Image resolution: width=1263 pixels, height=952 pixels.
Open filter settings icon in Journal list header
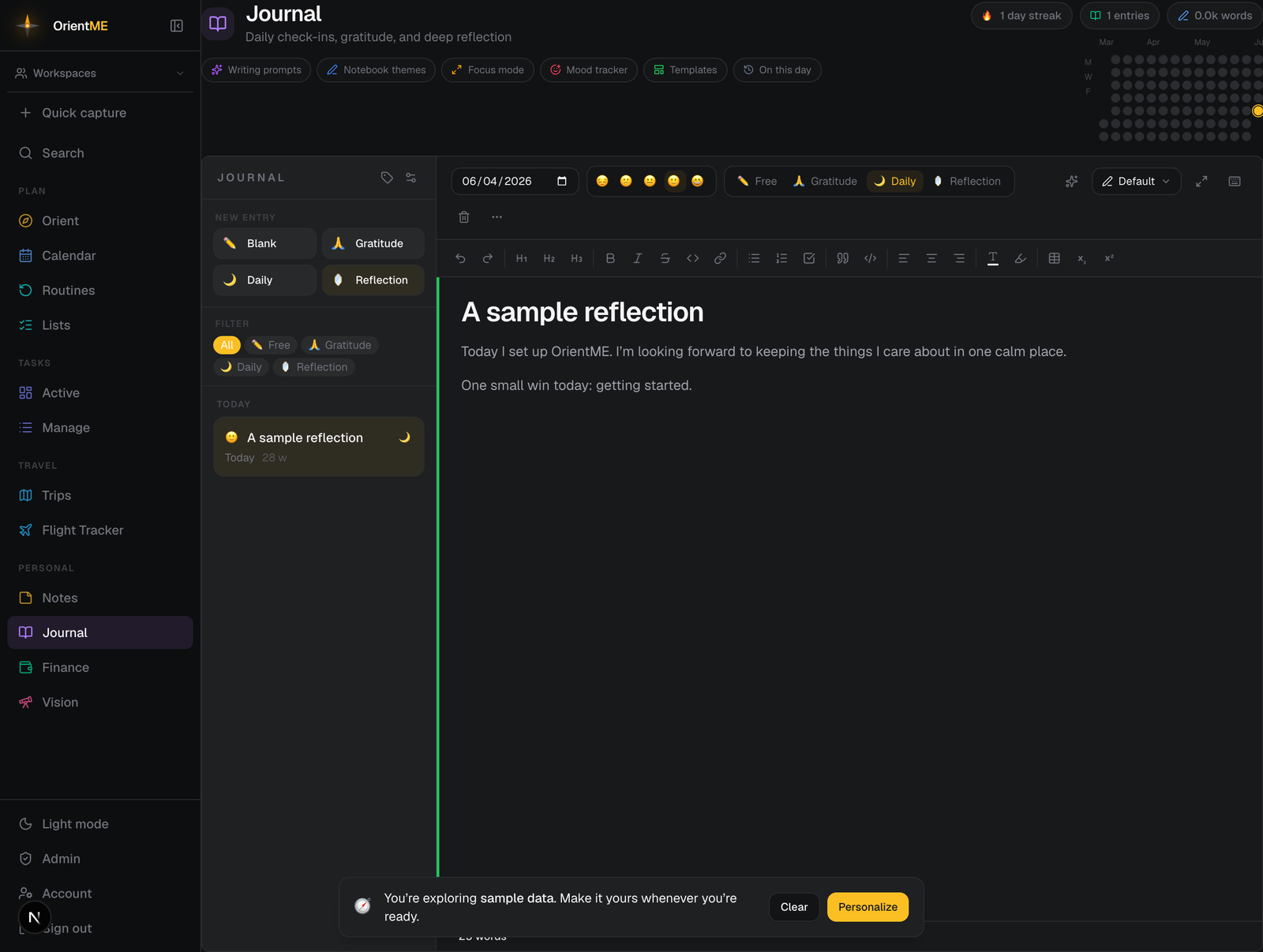411,178
